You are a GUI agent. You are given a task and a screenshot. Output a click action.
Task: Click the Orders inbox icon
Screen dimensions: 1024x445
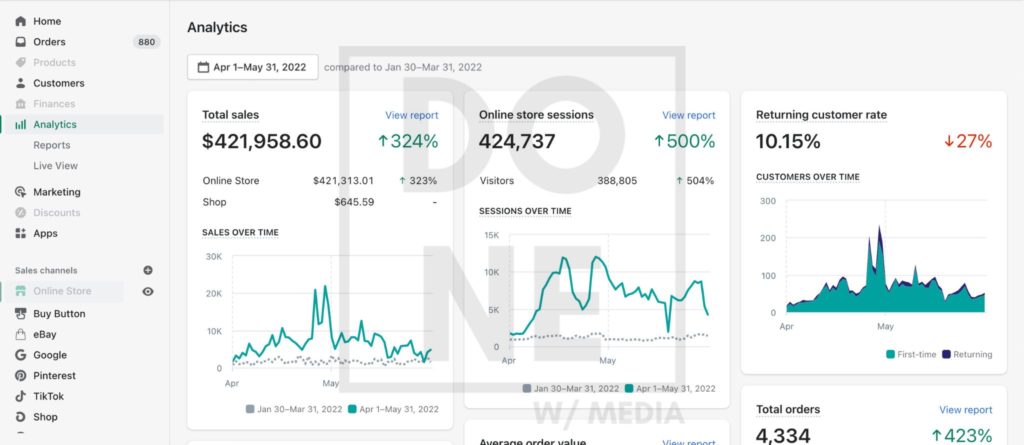point(20,42)
